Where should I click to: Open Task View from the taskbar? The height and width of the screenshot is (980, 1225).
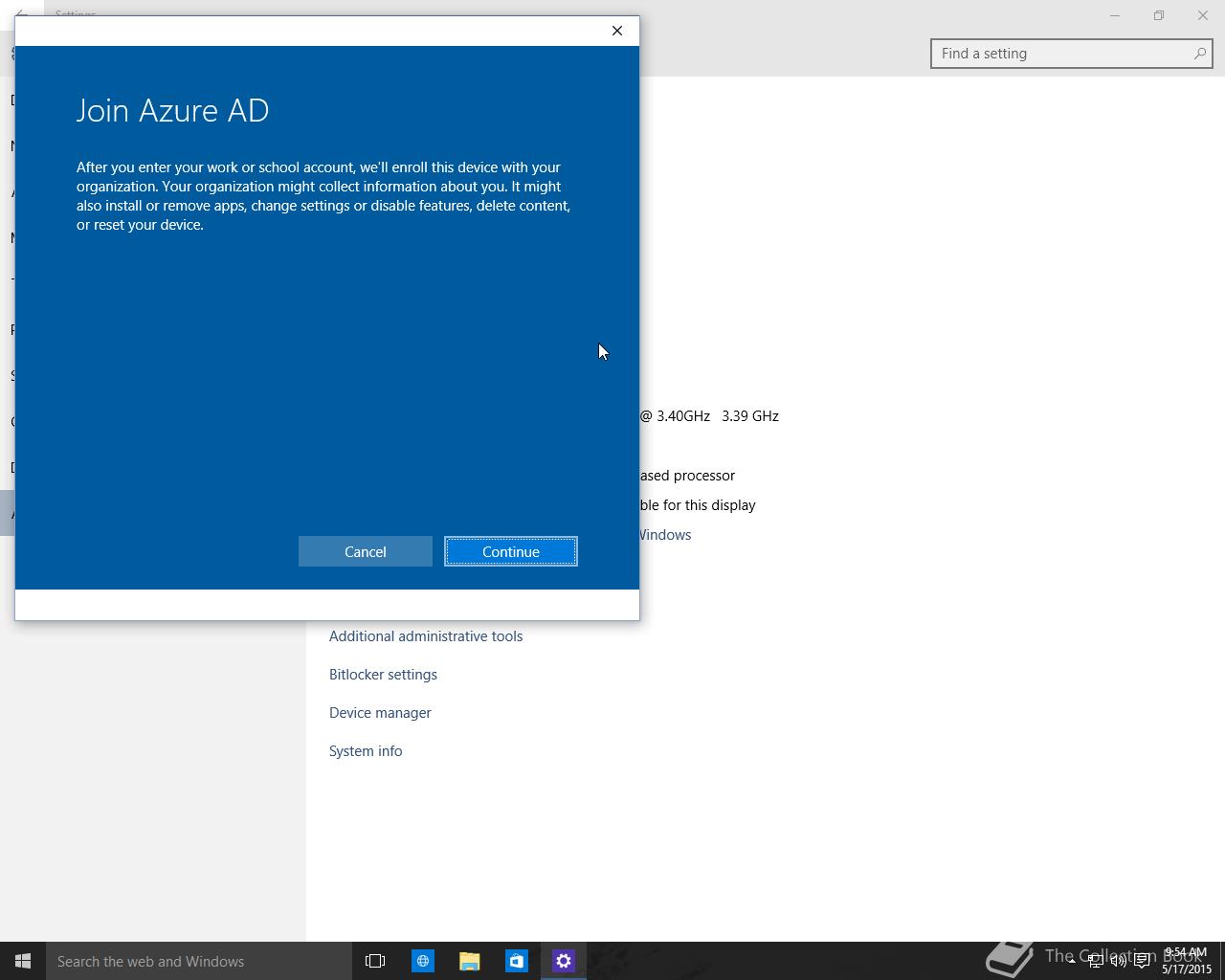click(375, 961)
